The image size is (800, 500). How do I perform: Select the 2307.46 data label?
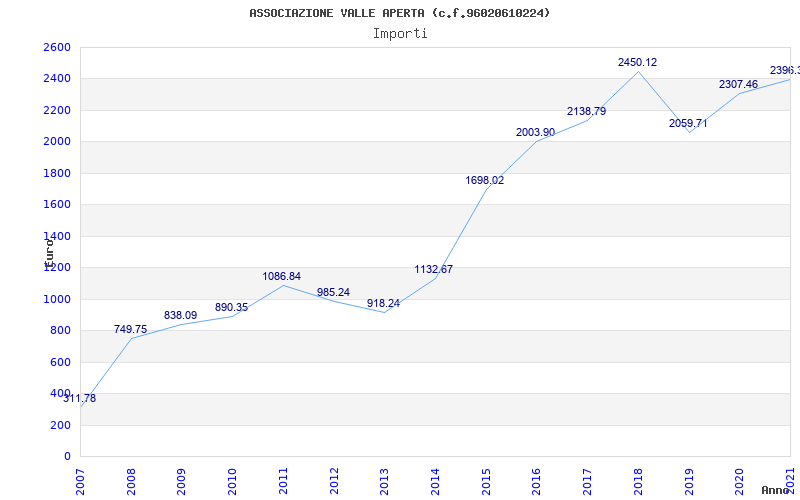coord(738,85)
